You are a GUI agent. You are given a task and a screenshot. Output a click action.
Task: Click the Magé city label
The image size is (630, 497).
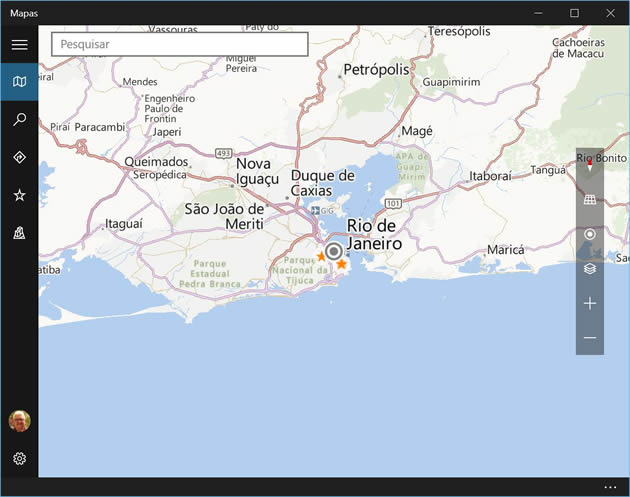tap(417, 131)
